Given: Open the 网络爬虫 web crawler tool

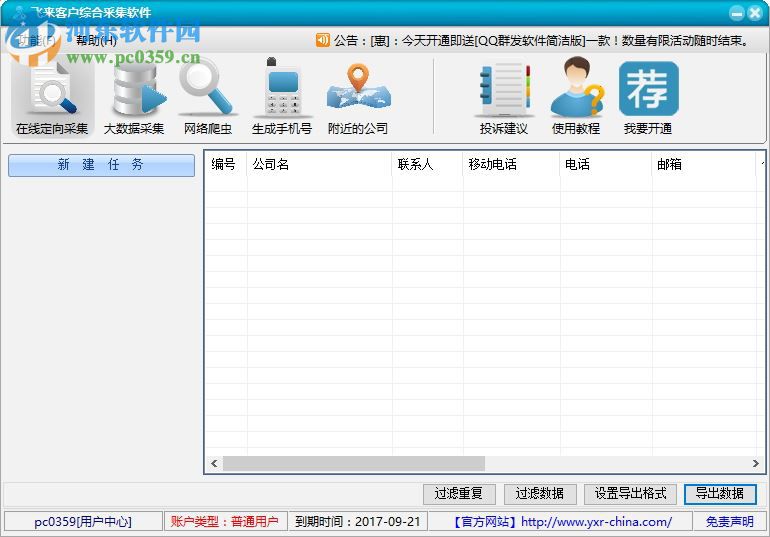Looking at the screenshot, I should point(207,97).
